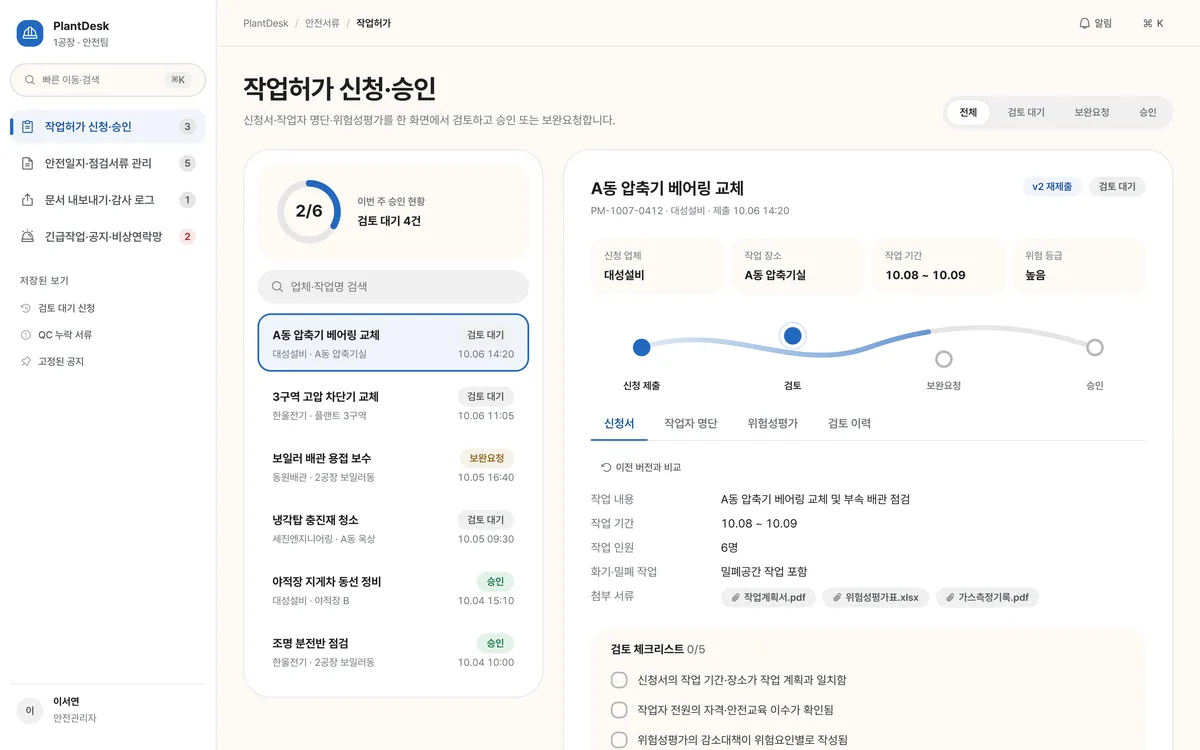Viewport: 1200px width, 750px height.
Task: Click the 검토 step marker
Action: click(x=793, y=336)
